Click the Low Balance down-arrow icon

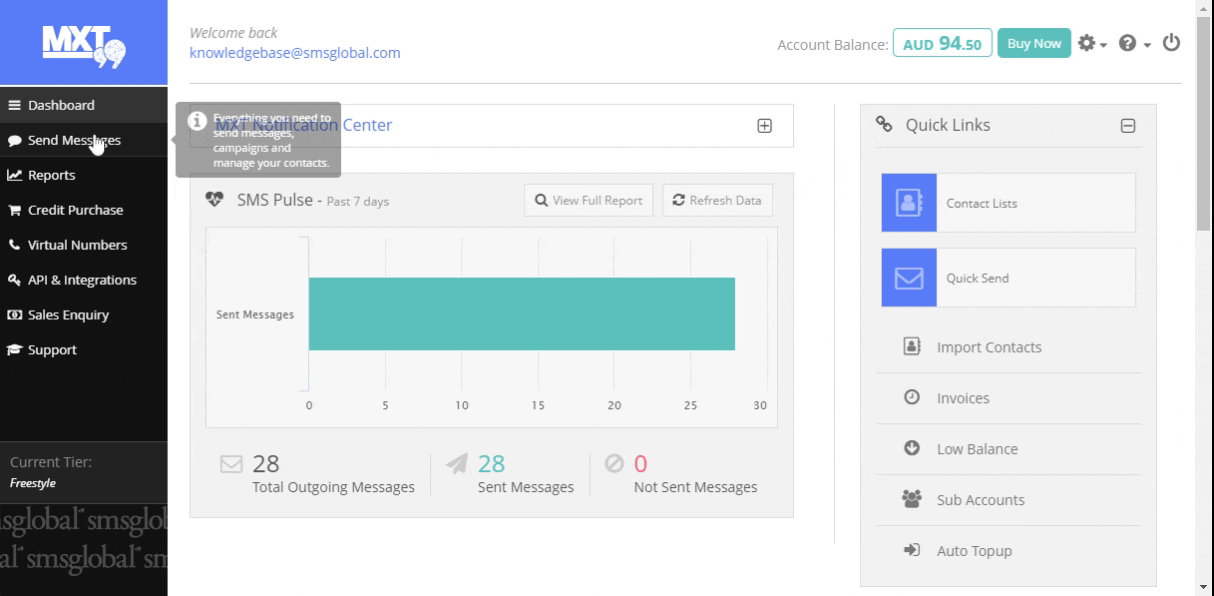click(911, 449)
